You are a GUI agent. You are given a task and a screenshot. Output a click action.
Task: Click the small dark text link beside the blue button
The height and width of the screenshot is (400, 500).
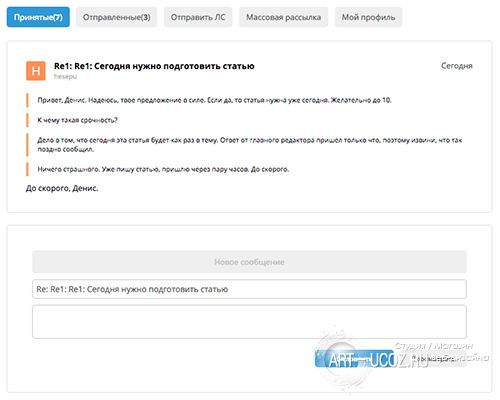pos(433,359)
